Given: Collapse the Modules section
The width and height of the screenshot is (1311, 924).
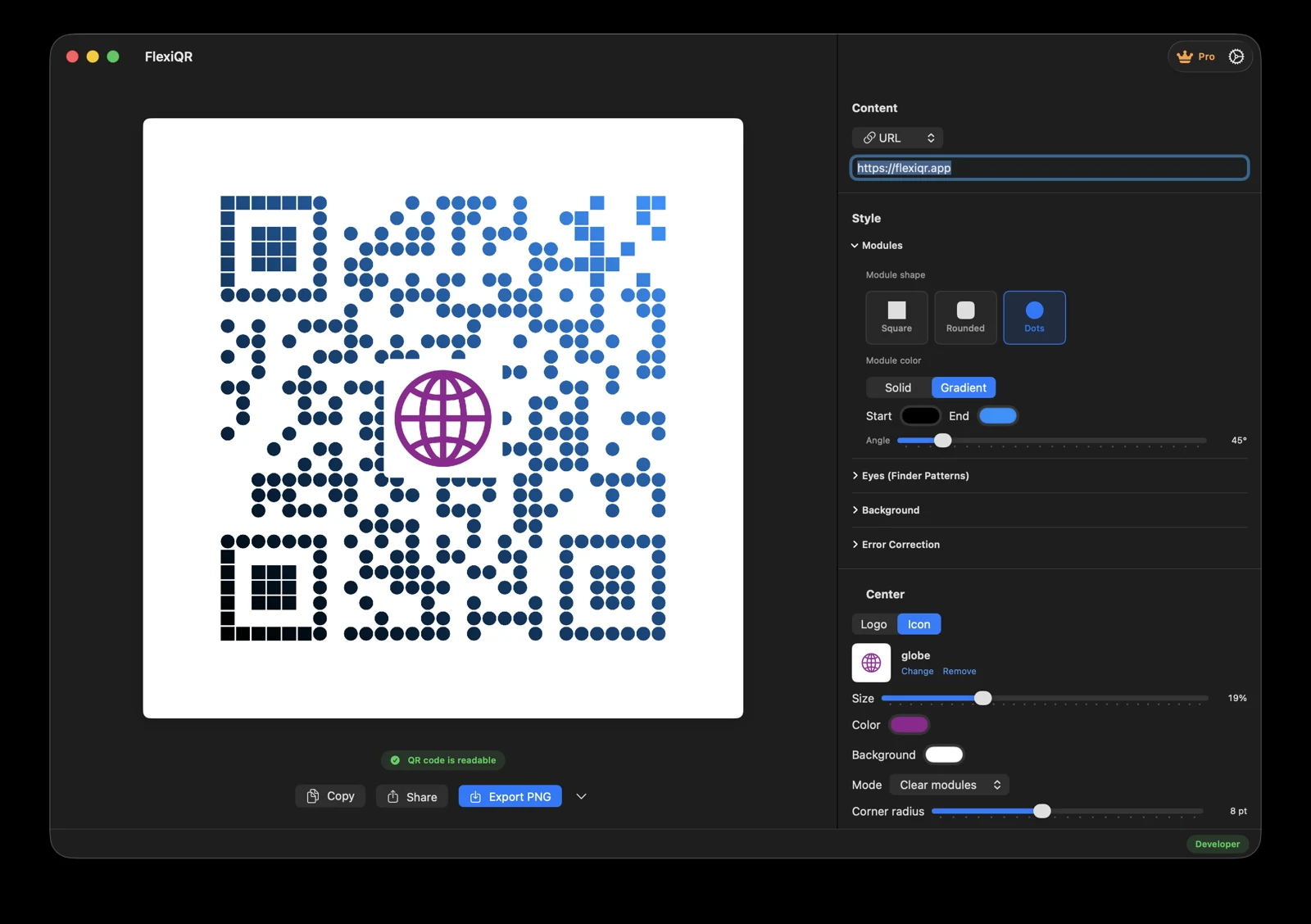Looking at the screenshot, I should coord(877,246).
